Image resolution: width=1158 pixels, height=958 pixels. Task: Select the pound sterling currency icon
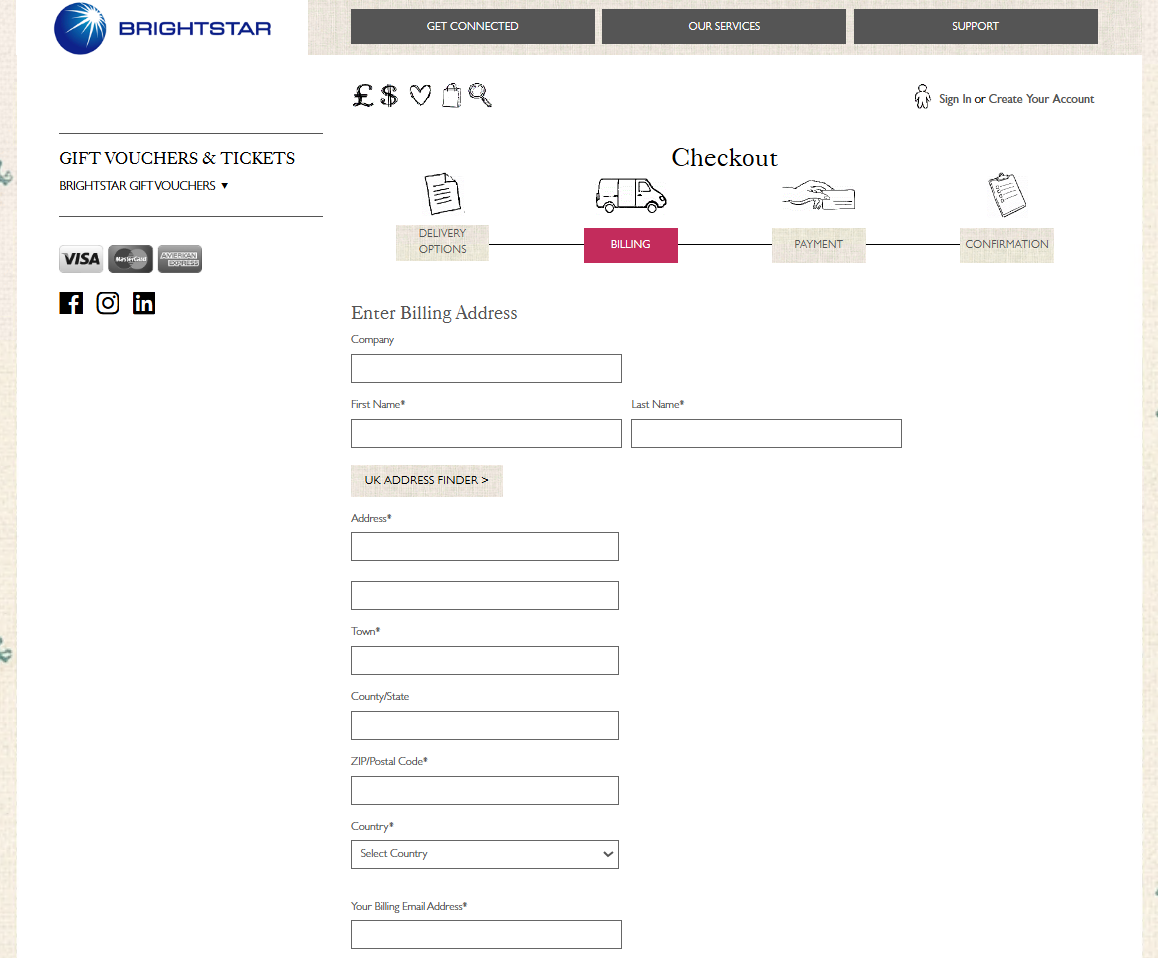[x=362, y=95]
